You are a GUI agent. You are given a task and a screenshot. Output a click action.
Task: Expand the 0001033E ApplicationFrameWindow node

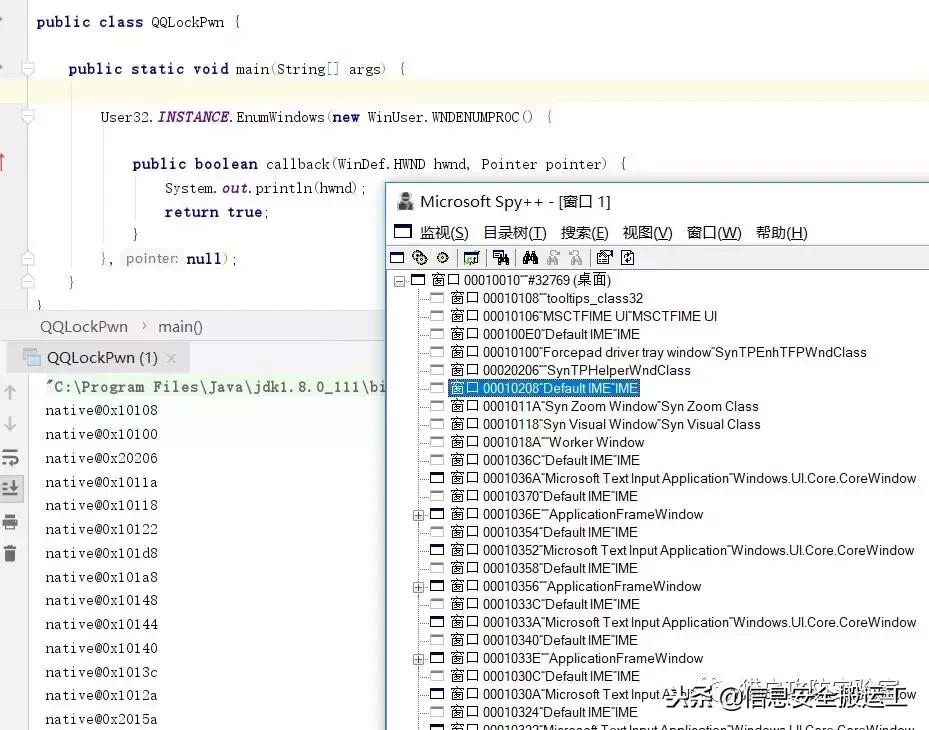[x=418, y=658]
